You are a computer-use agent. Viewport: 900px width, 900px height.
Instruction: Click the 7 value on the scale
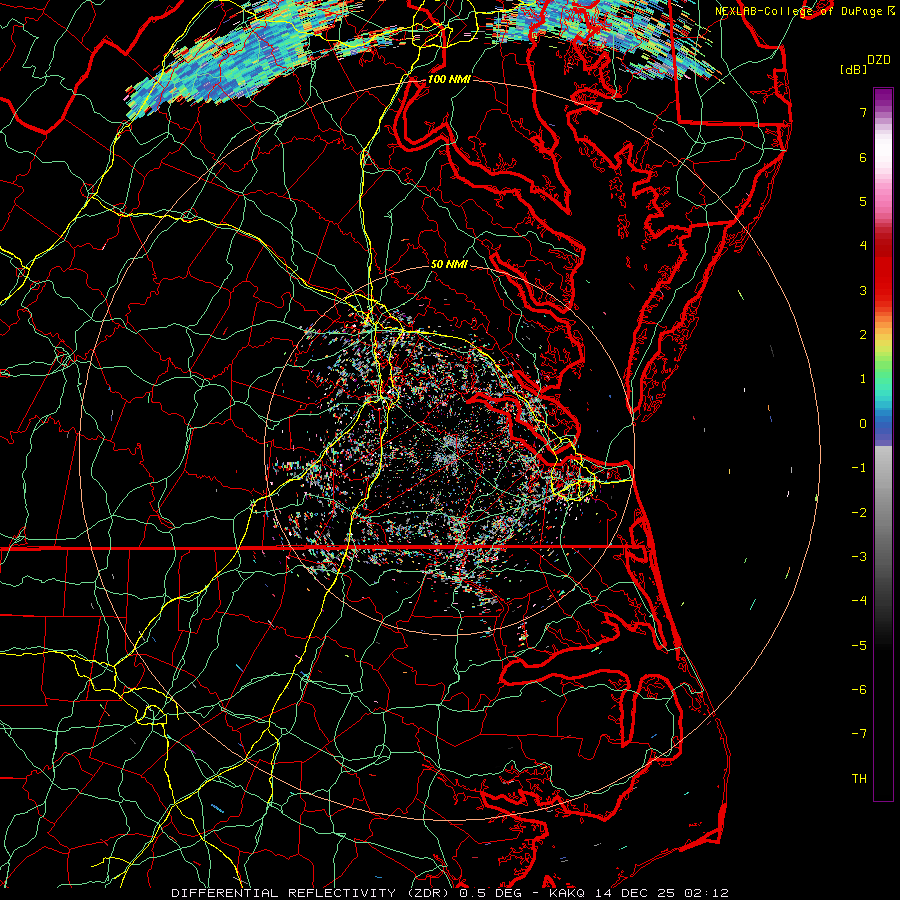(863, 112)
